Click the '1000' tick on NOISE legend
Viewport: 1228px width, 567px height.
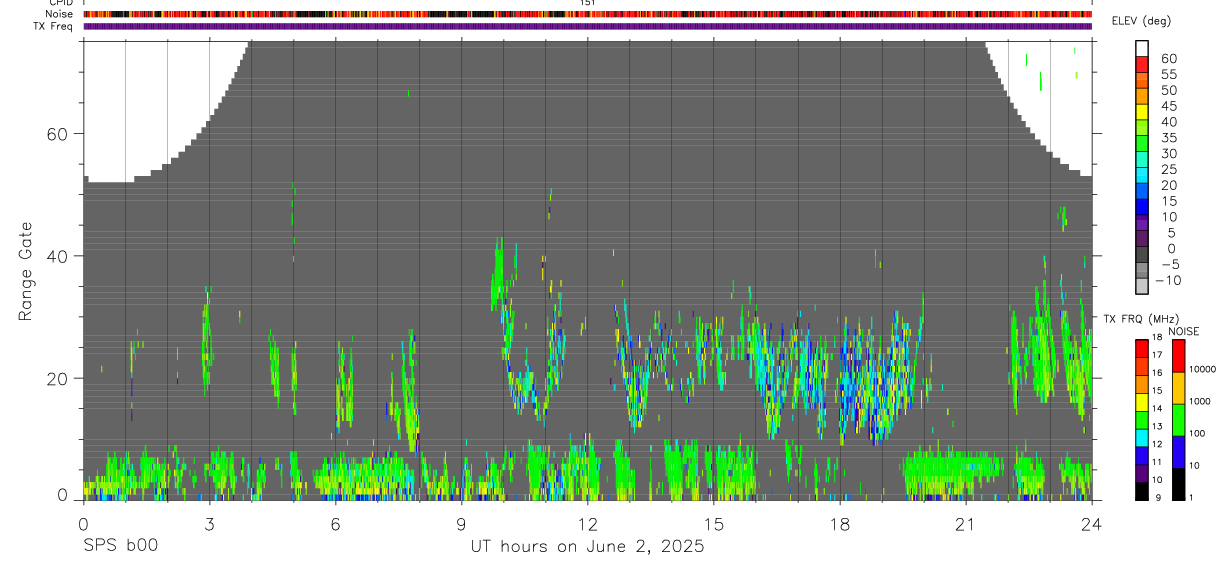click(x=1200, y=402)
